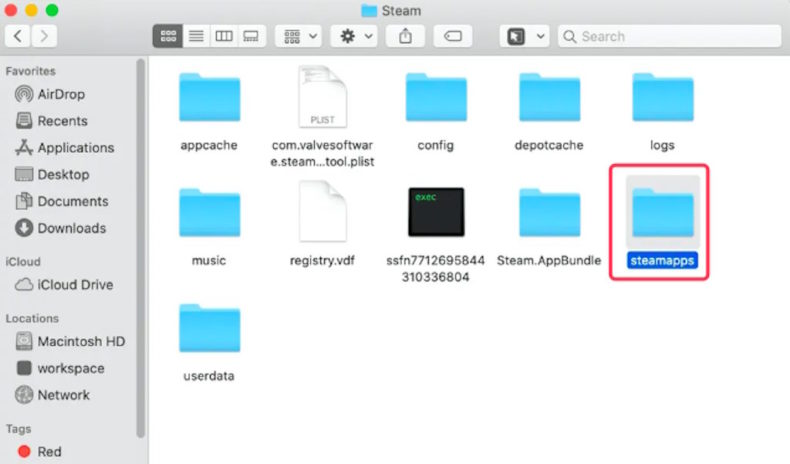Select the steamapps folder icon
This screenshot has width=790, height=464.
click(x=663, y=212)
